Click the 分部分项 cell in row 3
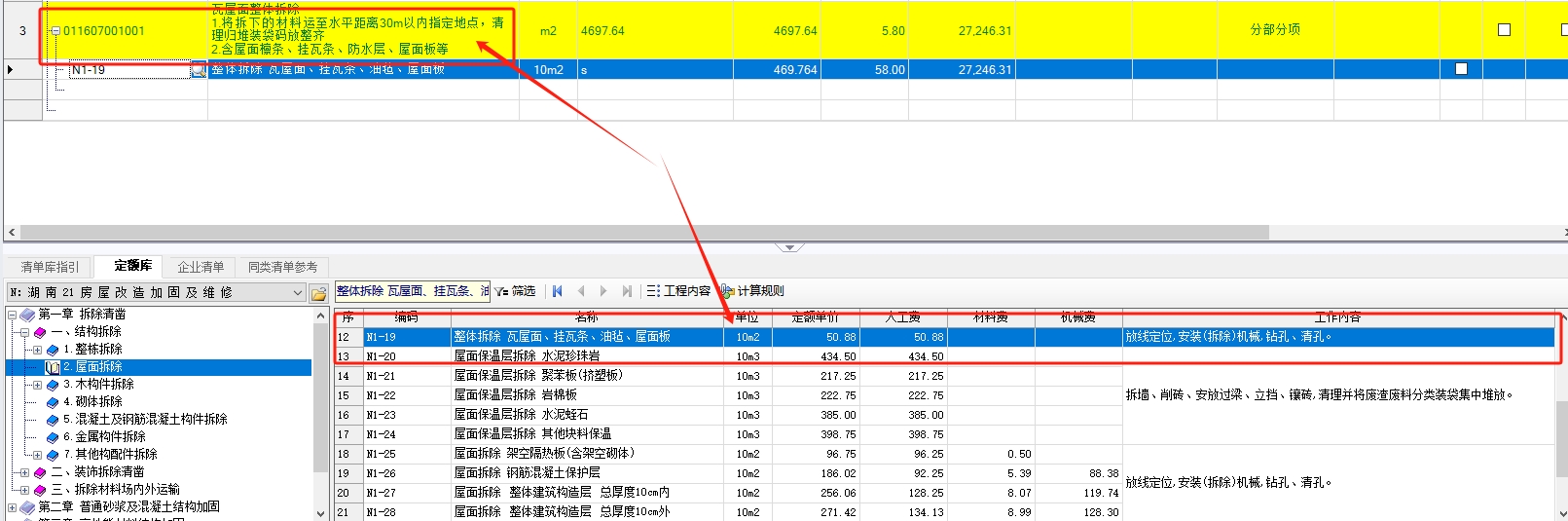1568x521 pixels. pyautogui.click(x=1275, y=30)
